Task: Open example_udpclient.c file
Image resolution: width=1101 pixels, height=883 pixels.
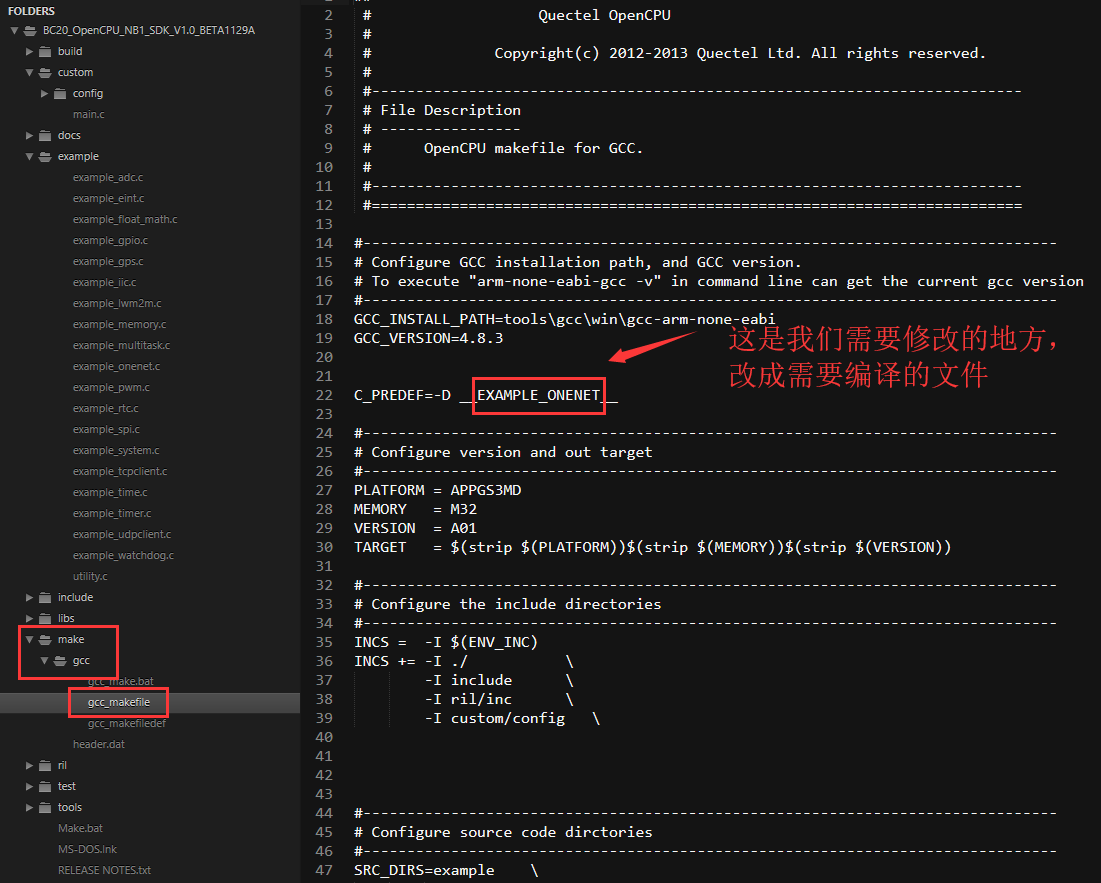Action: click(x=121, y=535)
